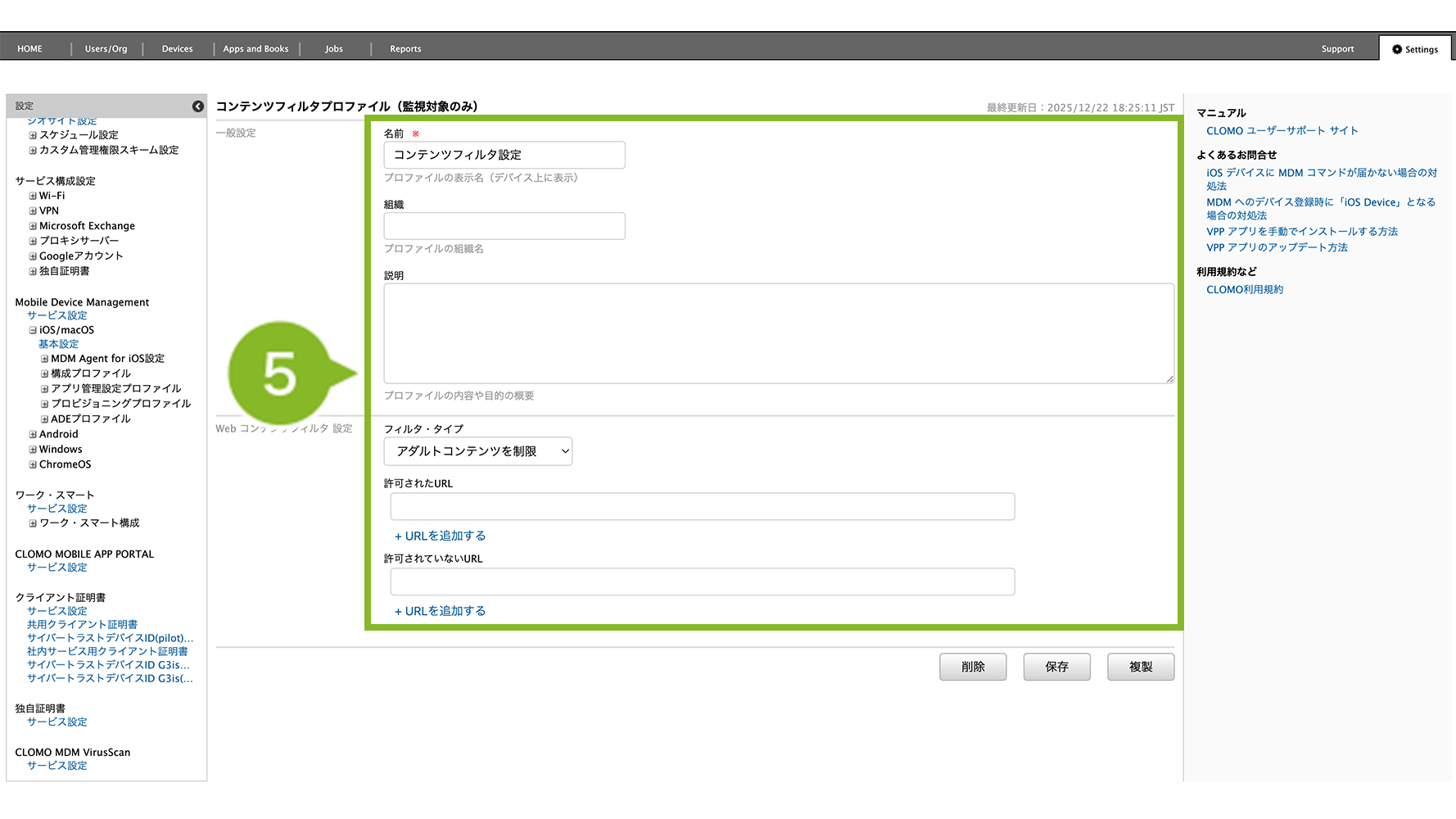Collapse the iOS/macOS tree node
1456x819 pixels.
coord(33,331)
